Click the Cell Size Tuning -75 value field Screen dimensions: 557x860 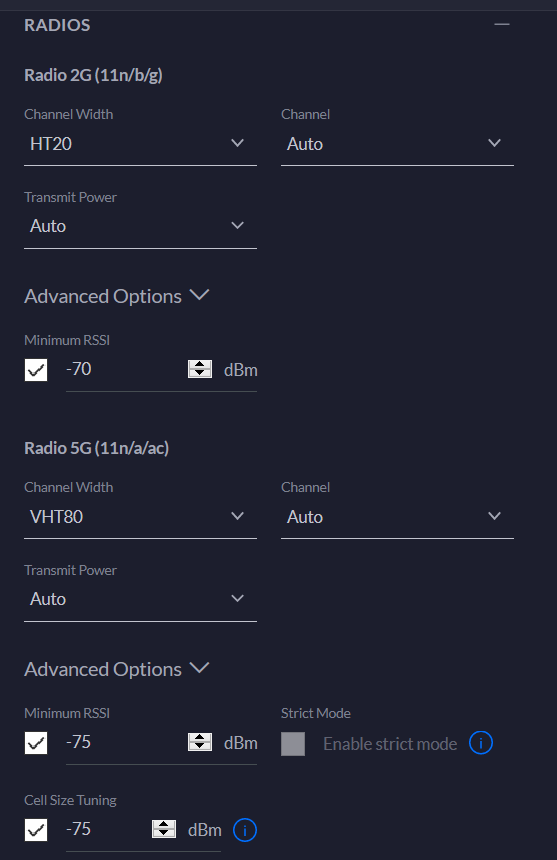(x=108, y=829)
